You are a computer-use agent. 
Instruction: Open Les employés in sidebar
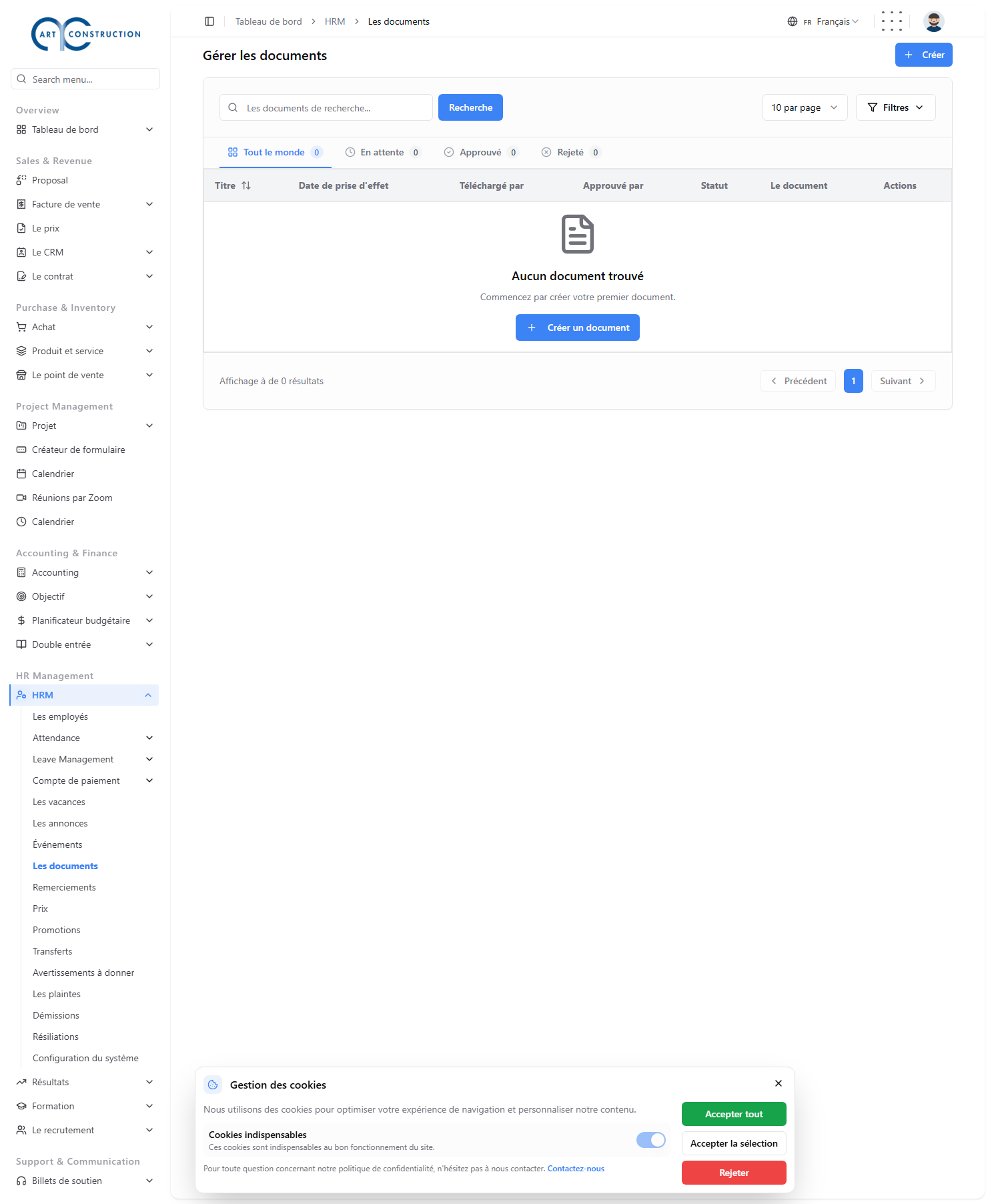point(60,716)
